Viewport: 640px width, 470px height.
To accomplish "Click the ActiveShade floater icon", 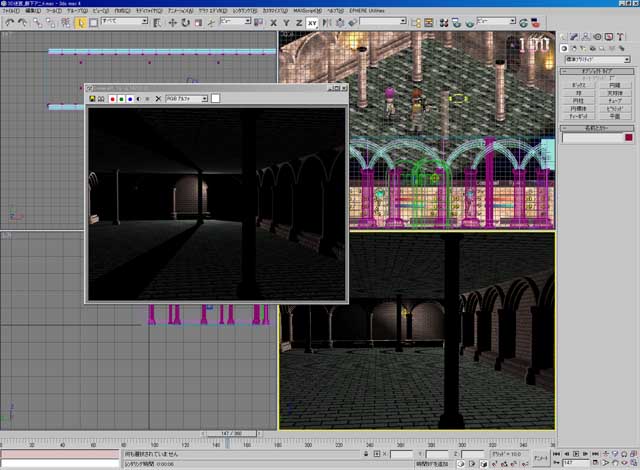I will coord(536,23).
